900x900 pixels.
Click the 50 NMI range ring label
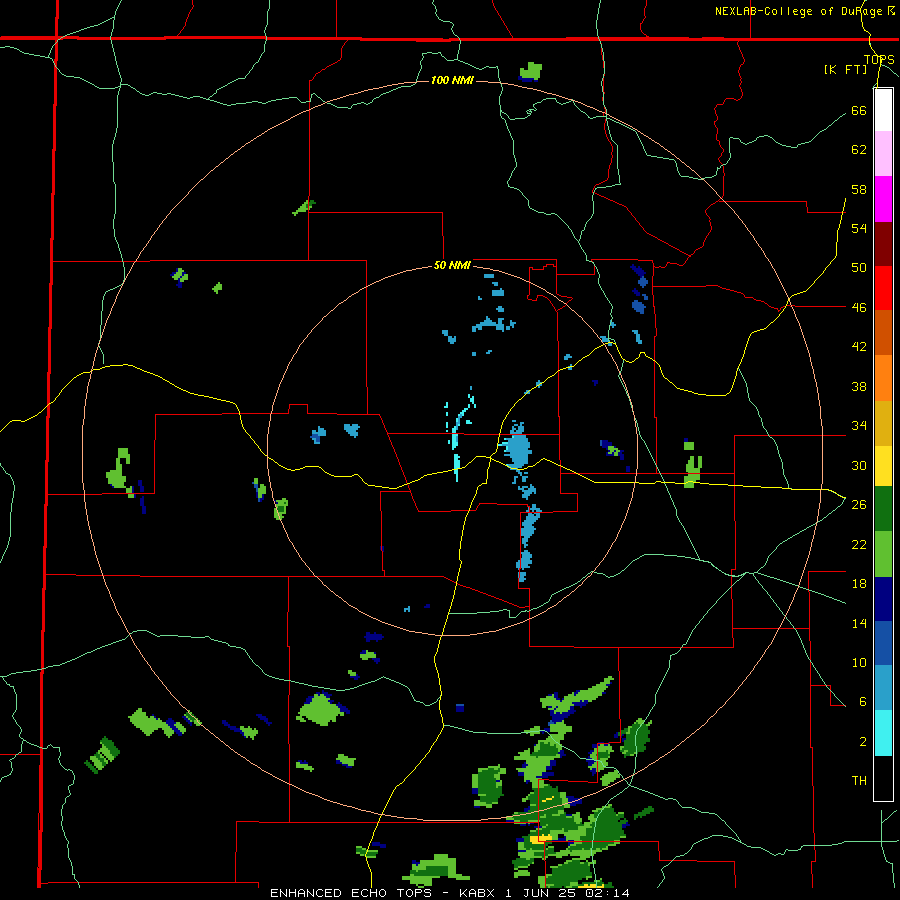(x=452, y=265)
